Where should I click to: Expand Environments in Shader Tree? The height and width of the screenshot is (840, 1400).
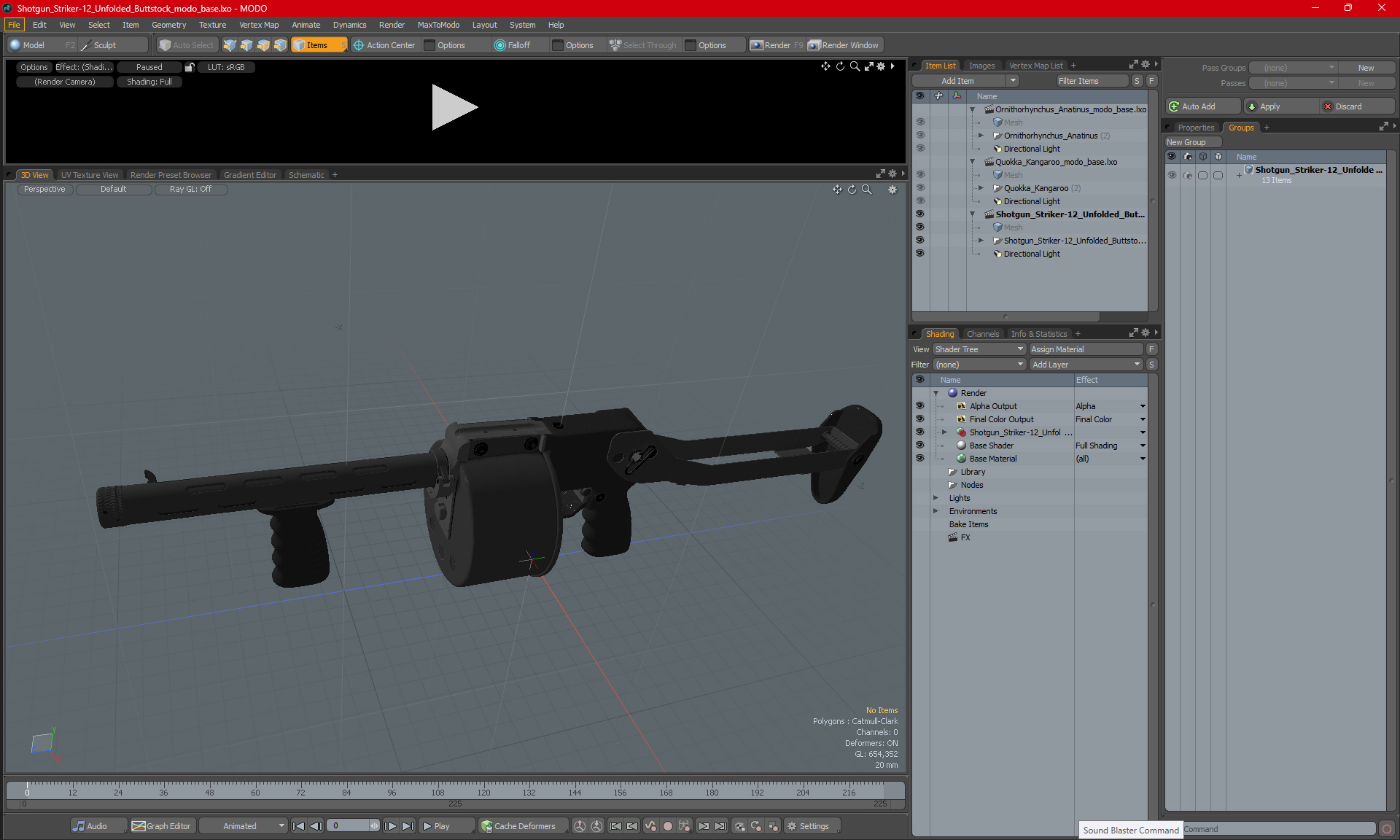(936, 511)
